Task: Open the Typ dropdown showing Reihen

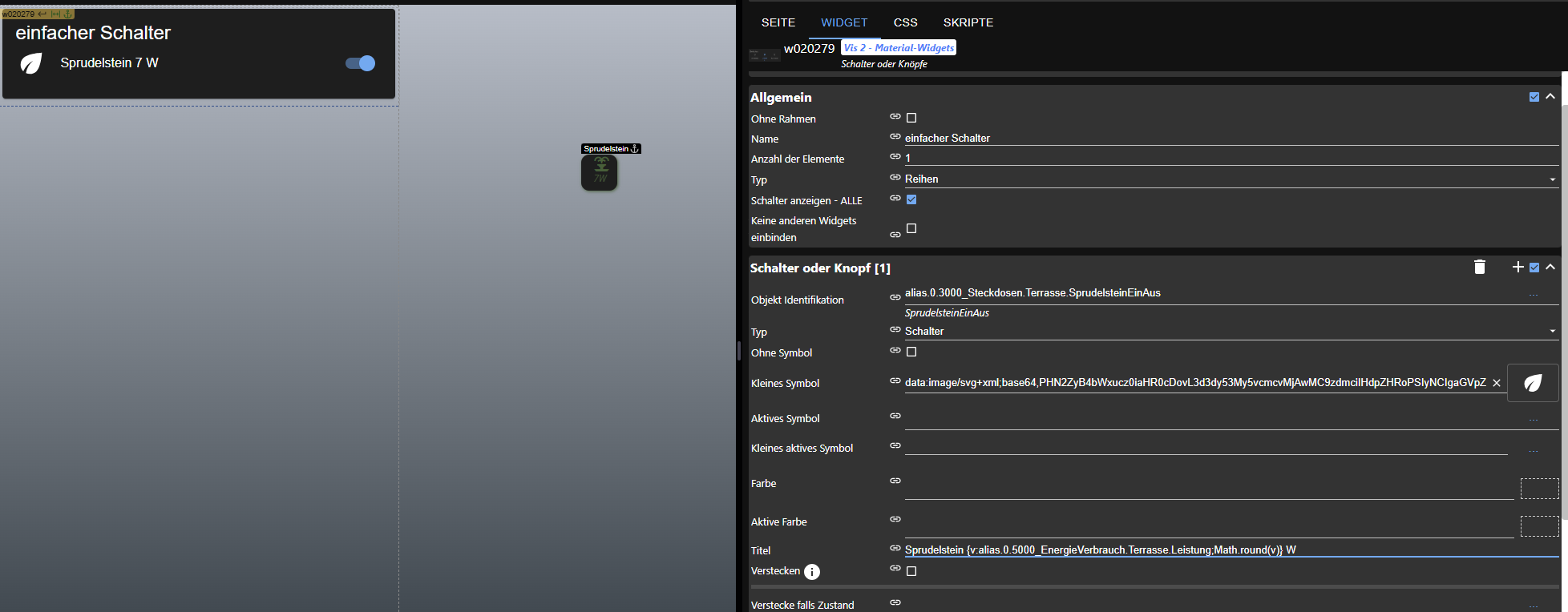Action: [1231, 179]
